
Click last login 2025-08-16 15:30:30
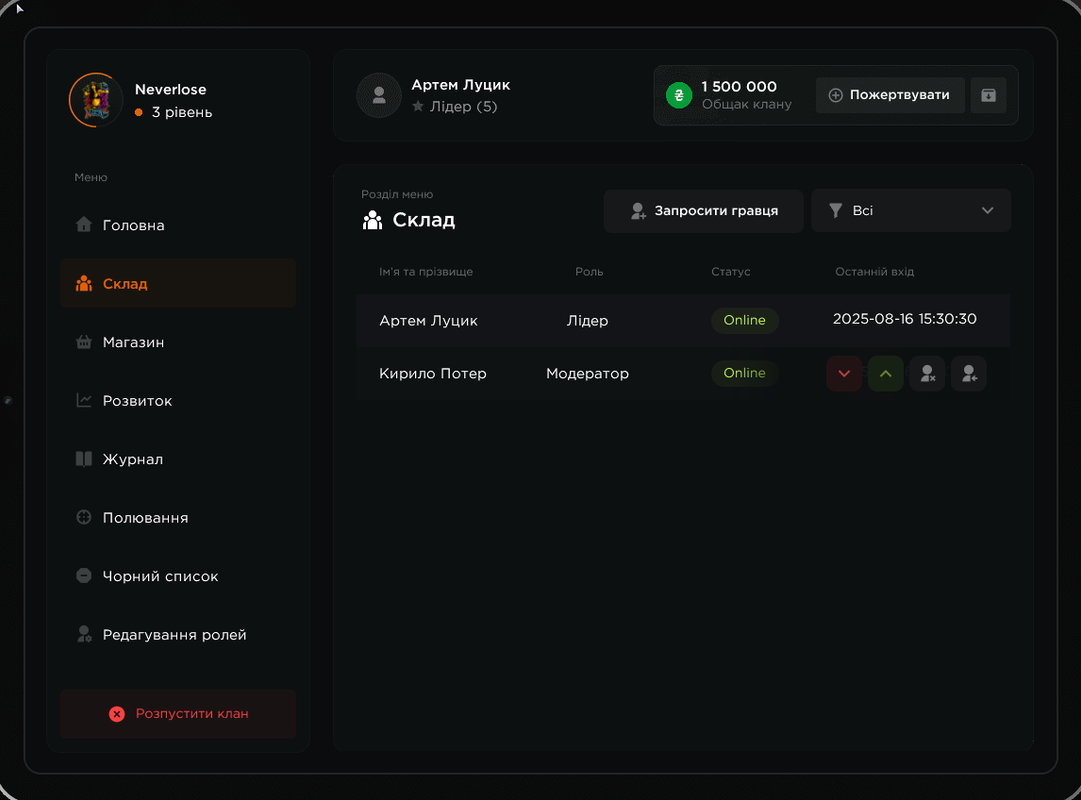[905, 319]
